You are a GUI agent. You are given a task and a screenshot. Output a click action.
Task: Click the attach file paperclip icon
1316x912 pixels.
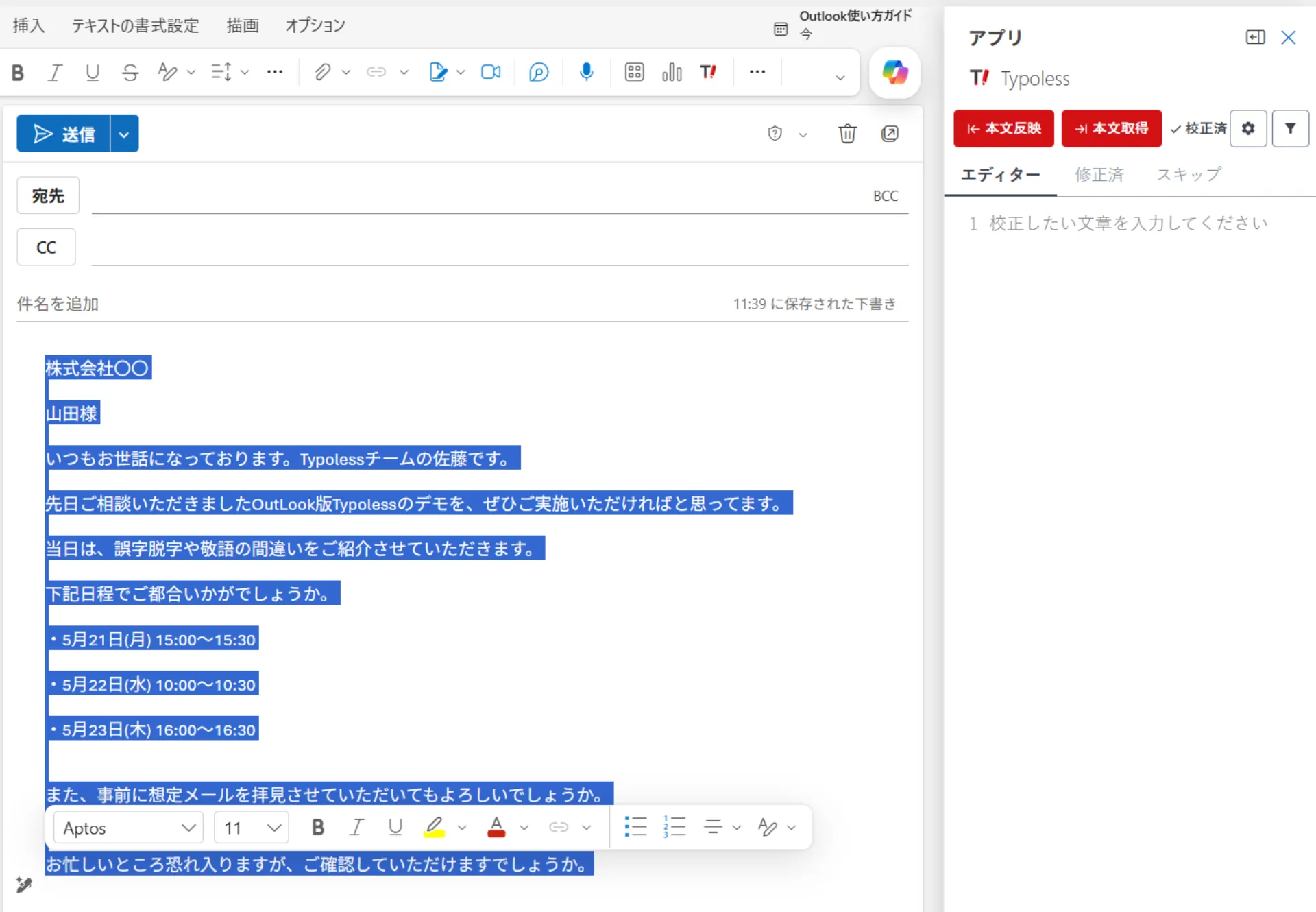click(x=323, y=72)
